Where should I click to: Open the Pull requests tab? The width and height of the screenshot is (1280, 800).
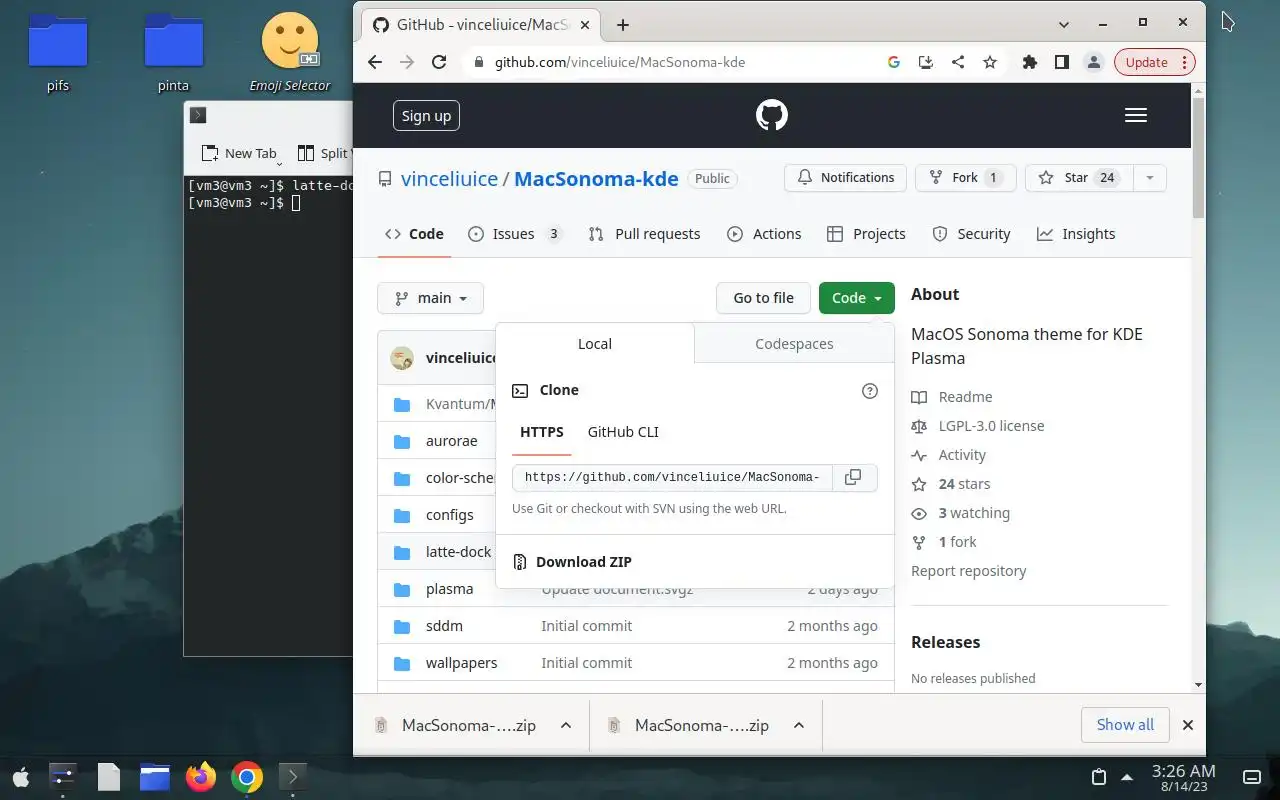[644, 234]
